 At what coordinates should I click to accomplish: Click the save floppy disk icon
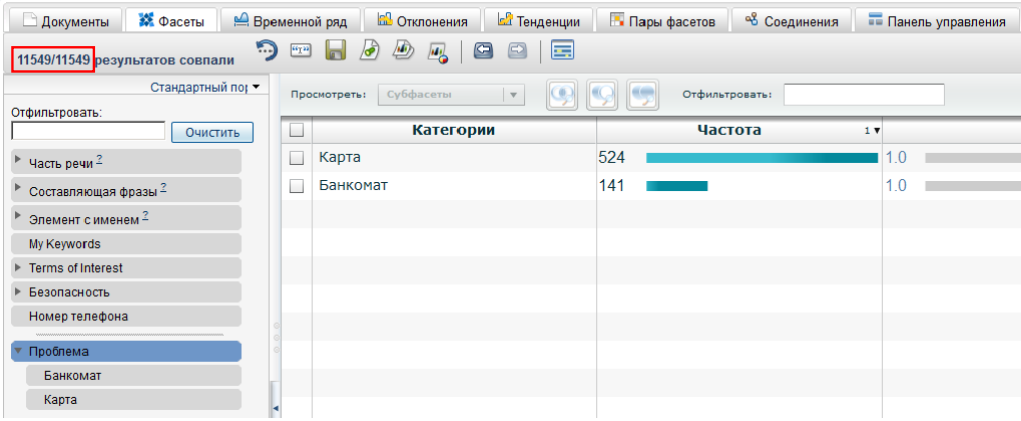click(x=335, y=51)
